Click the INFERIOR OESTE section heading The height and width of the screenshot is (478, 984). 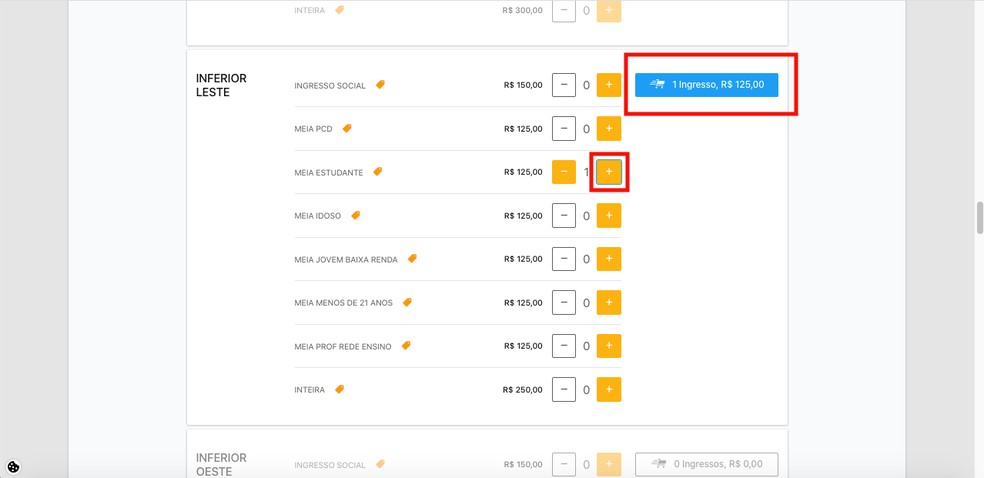click(x=222, y=465)
